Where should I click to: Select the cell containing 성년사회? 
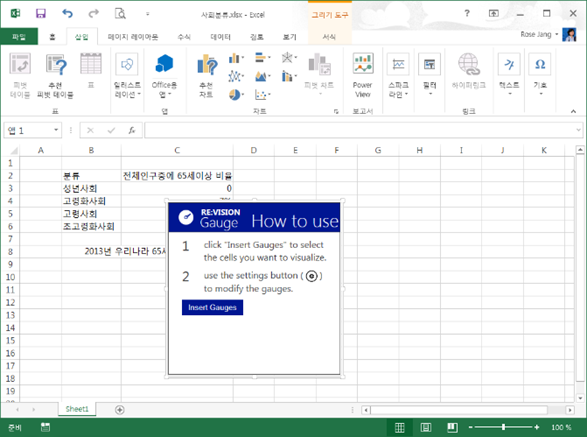[x=91, y=188]
